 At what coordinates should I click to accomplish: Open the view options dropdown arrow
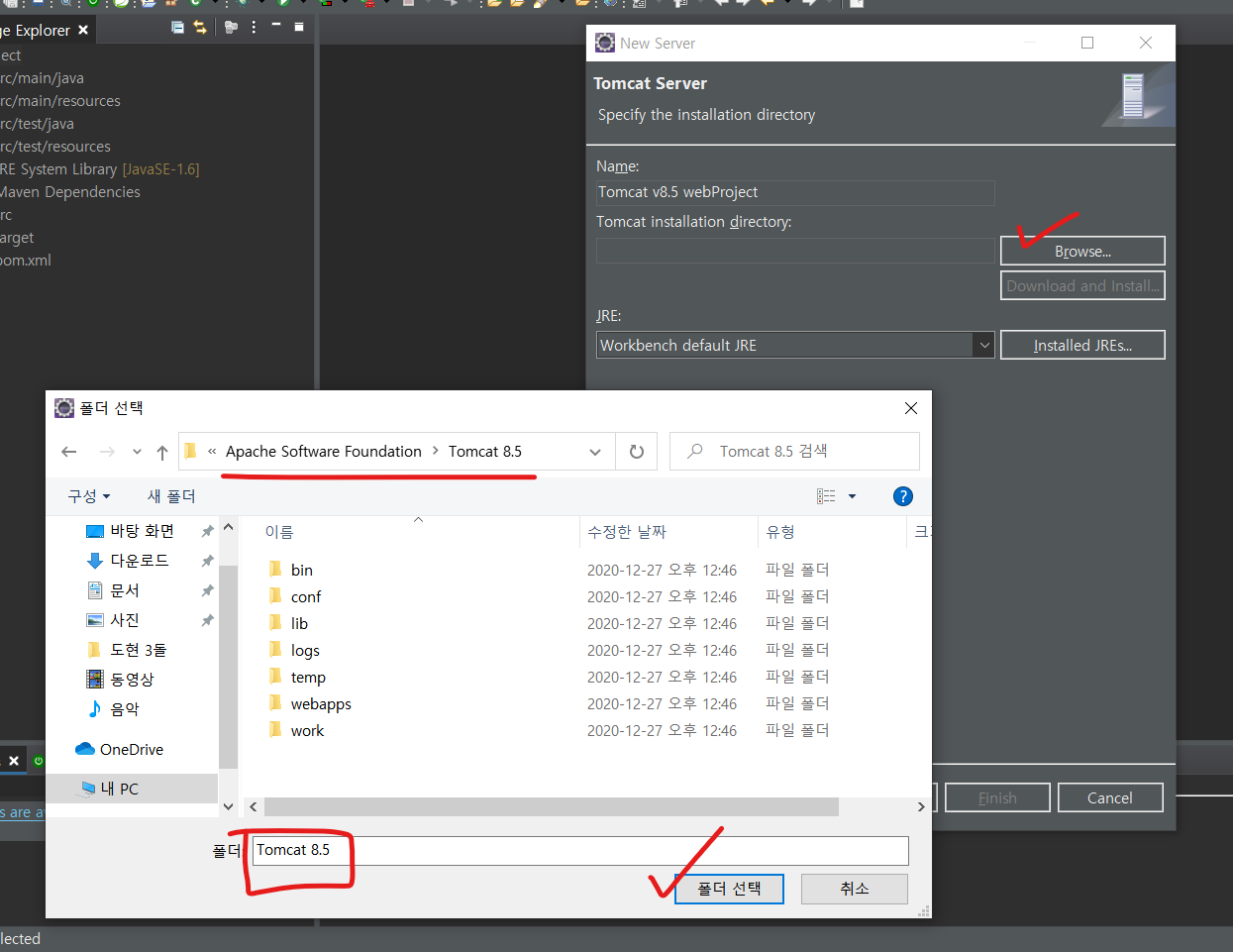point(852,496)
